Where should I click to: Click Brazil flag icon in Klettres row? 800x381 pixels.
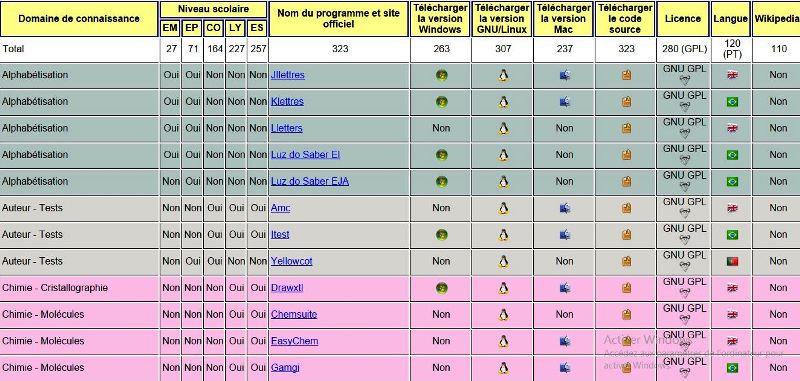pos(732,102)
